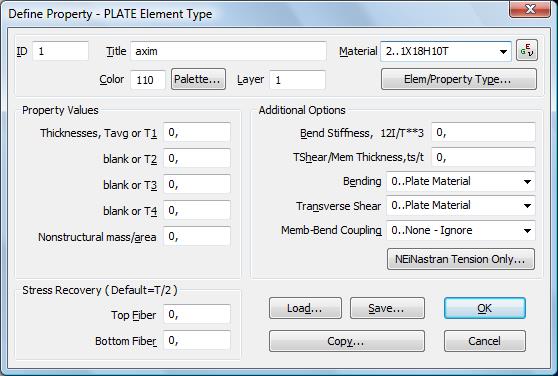Cancel the Define Property dialog
558x376 pixels.
pyautogui.click(x=484, y=341)
